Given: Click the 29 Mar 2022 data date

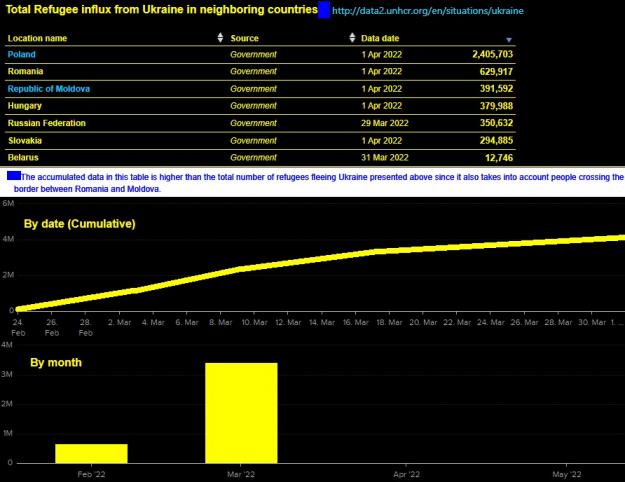Looking at the screenshot, I should (x=385, y=123).
